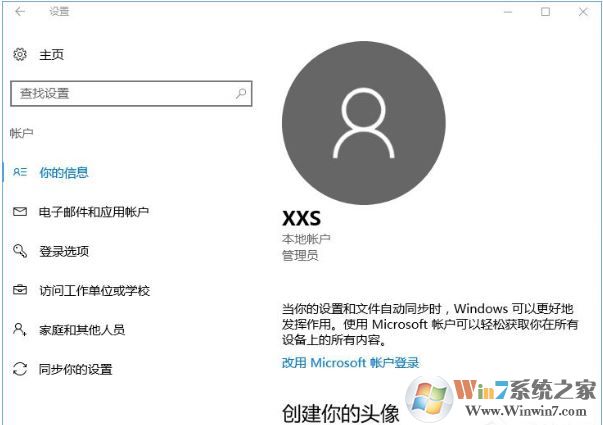Click the back arrow icon
Image resolution: width=603 pixels, height=425 pixels.
pos(20,12)
